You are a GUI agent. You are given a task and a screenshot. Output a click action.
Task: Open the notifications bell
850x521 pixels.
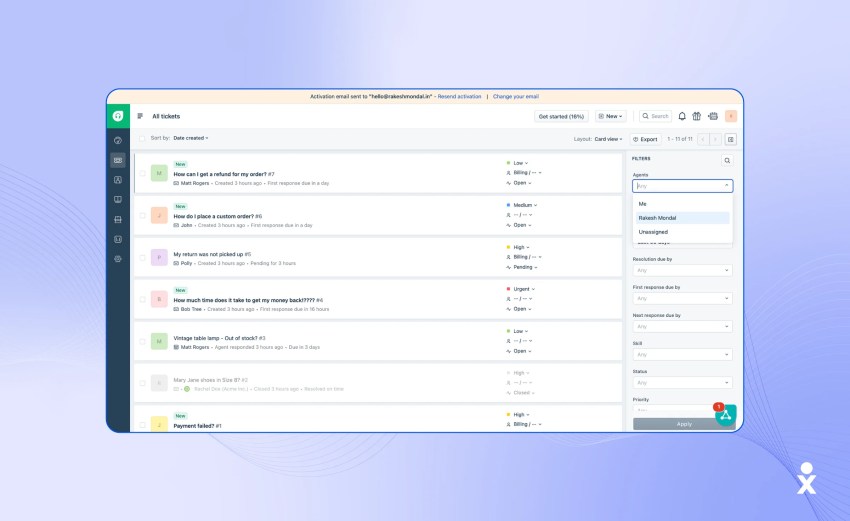(682, 116)
